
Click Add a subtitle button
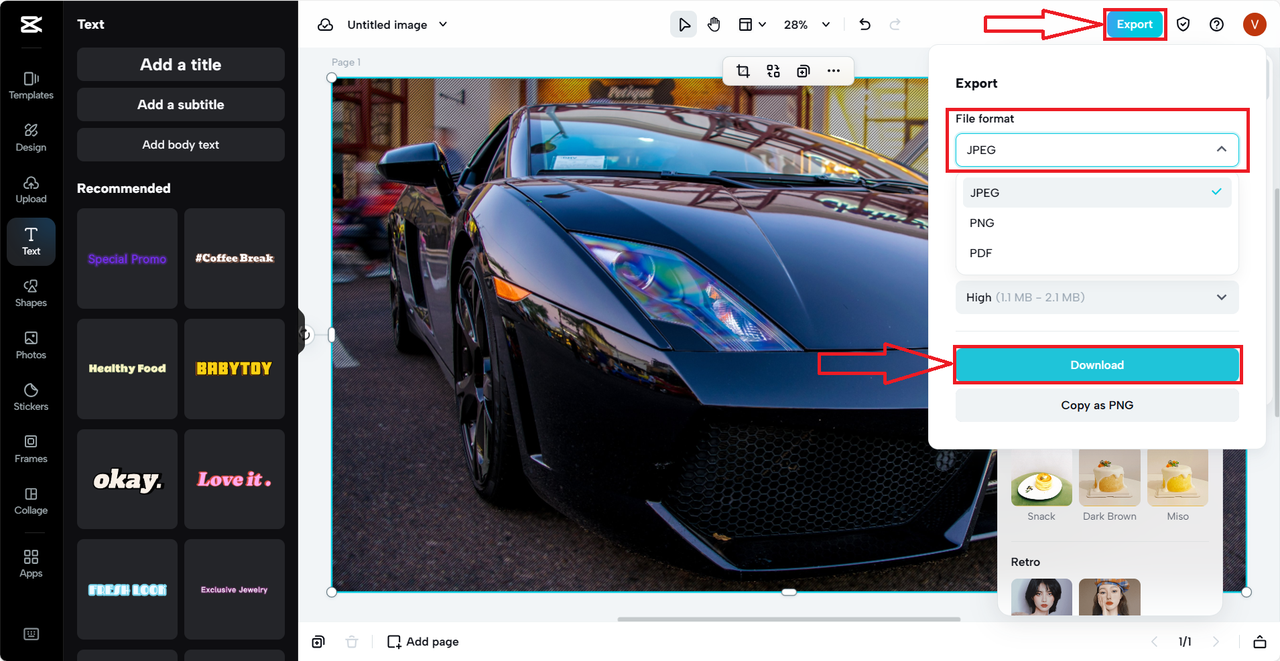[x=181, y=105]
